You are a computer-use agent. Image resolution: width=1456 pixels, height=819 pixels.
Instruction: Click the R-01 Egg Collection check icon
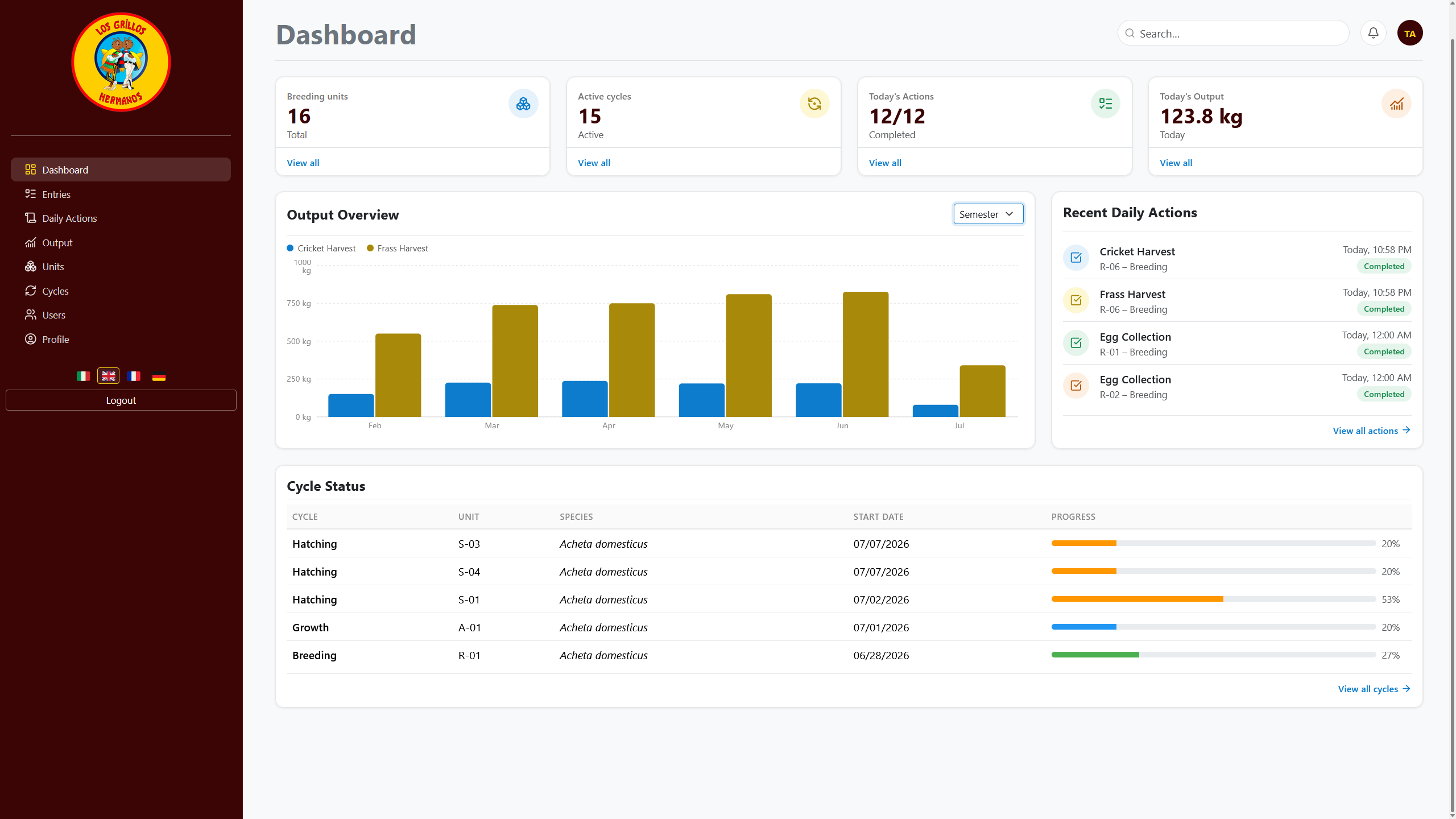[x=1076, y=343]
